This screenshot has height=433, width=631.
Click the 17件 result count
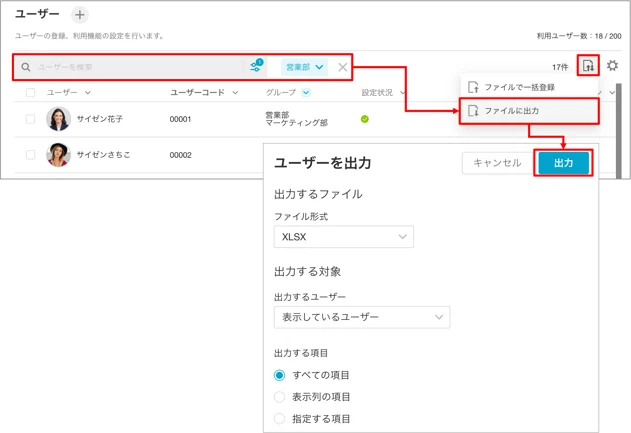[x=560, y=67]
